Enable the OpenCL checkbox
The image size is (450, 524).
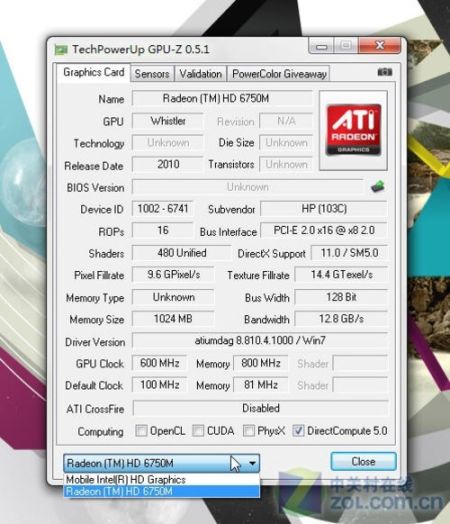click(141, 430)
